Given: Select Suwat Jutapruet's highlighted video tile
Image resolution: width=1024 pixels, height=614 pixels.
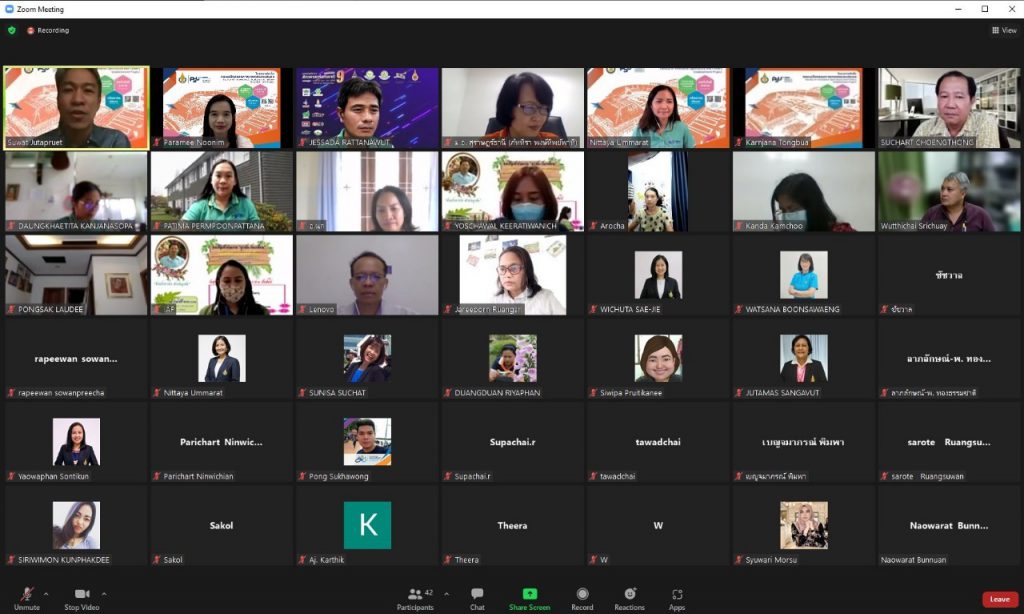Looking at the screenshot, I should point(76,108).
